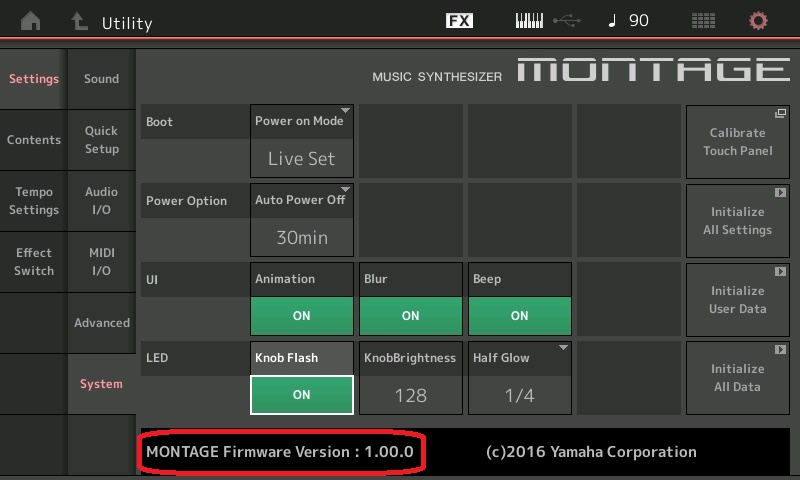Disable the Beep sound toggle
800x480 pixels.
click(519, 315)
